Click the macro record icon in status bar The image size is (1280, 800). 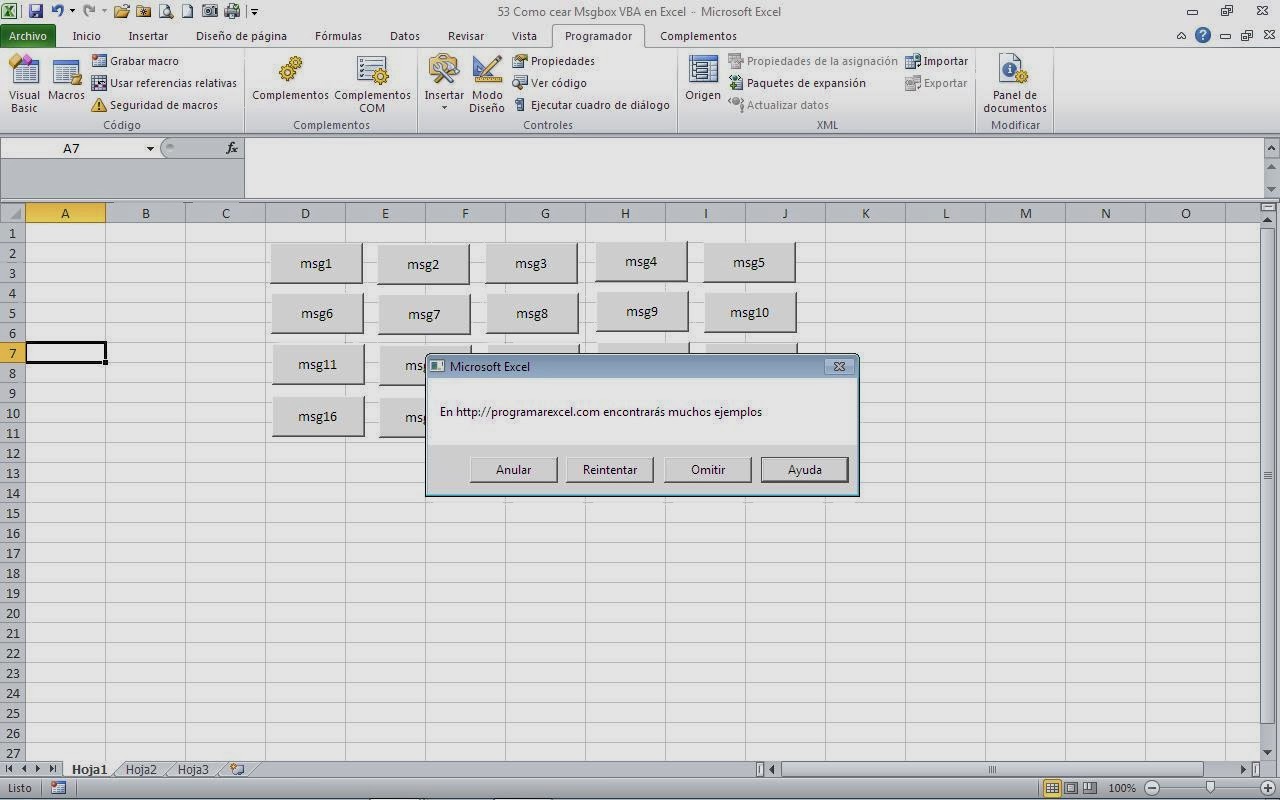(58, 788)
